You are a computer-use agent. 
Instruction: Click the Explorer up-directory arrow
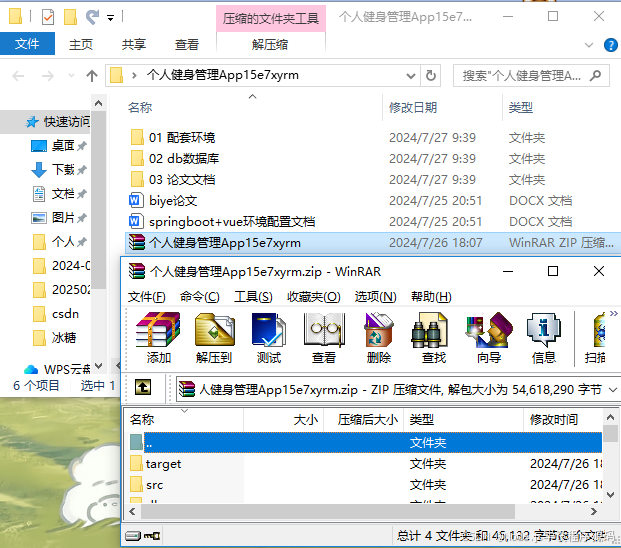[91, 75]
